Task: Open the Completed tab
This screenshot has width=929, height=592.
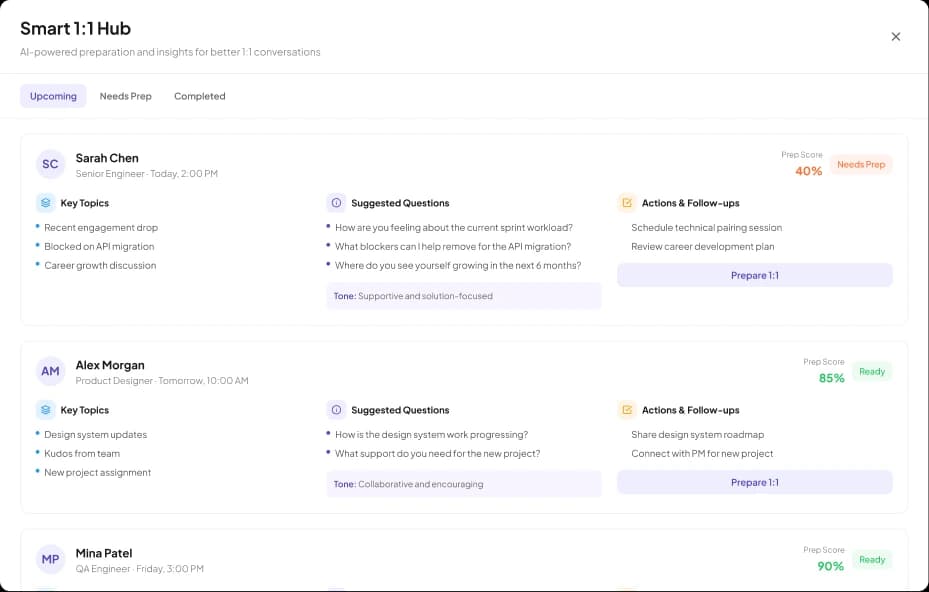Action: pyautogui.click(x=200, y=96)
